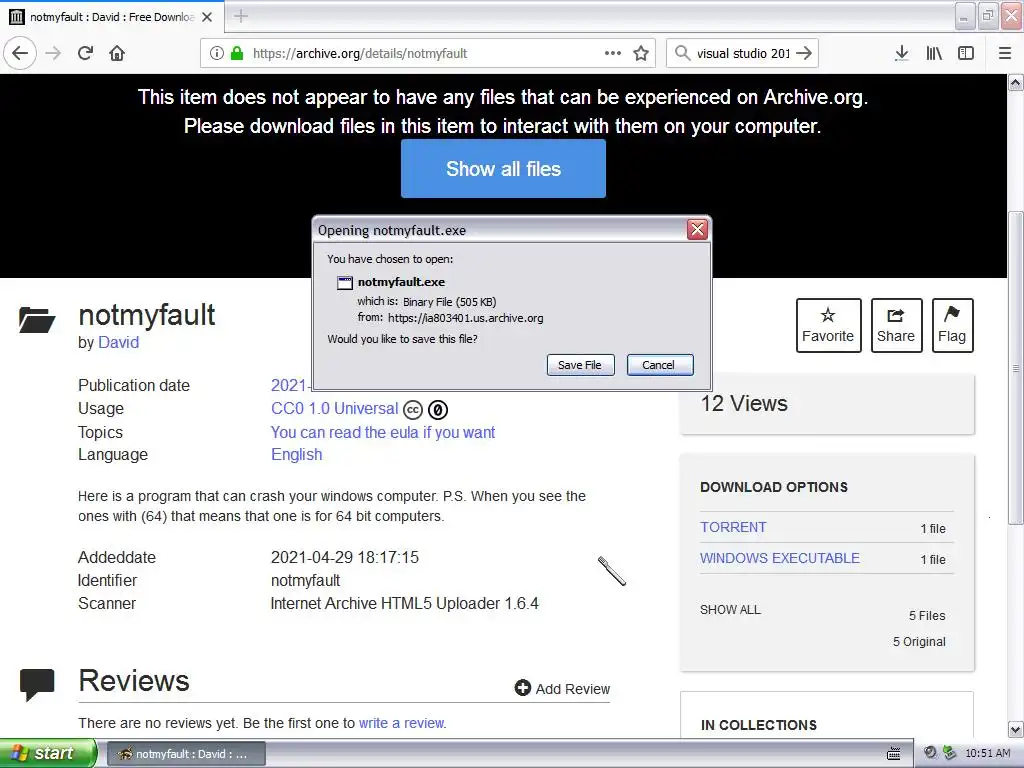Click the scrollbar down arrow

(x=1016, y=729)
